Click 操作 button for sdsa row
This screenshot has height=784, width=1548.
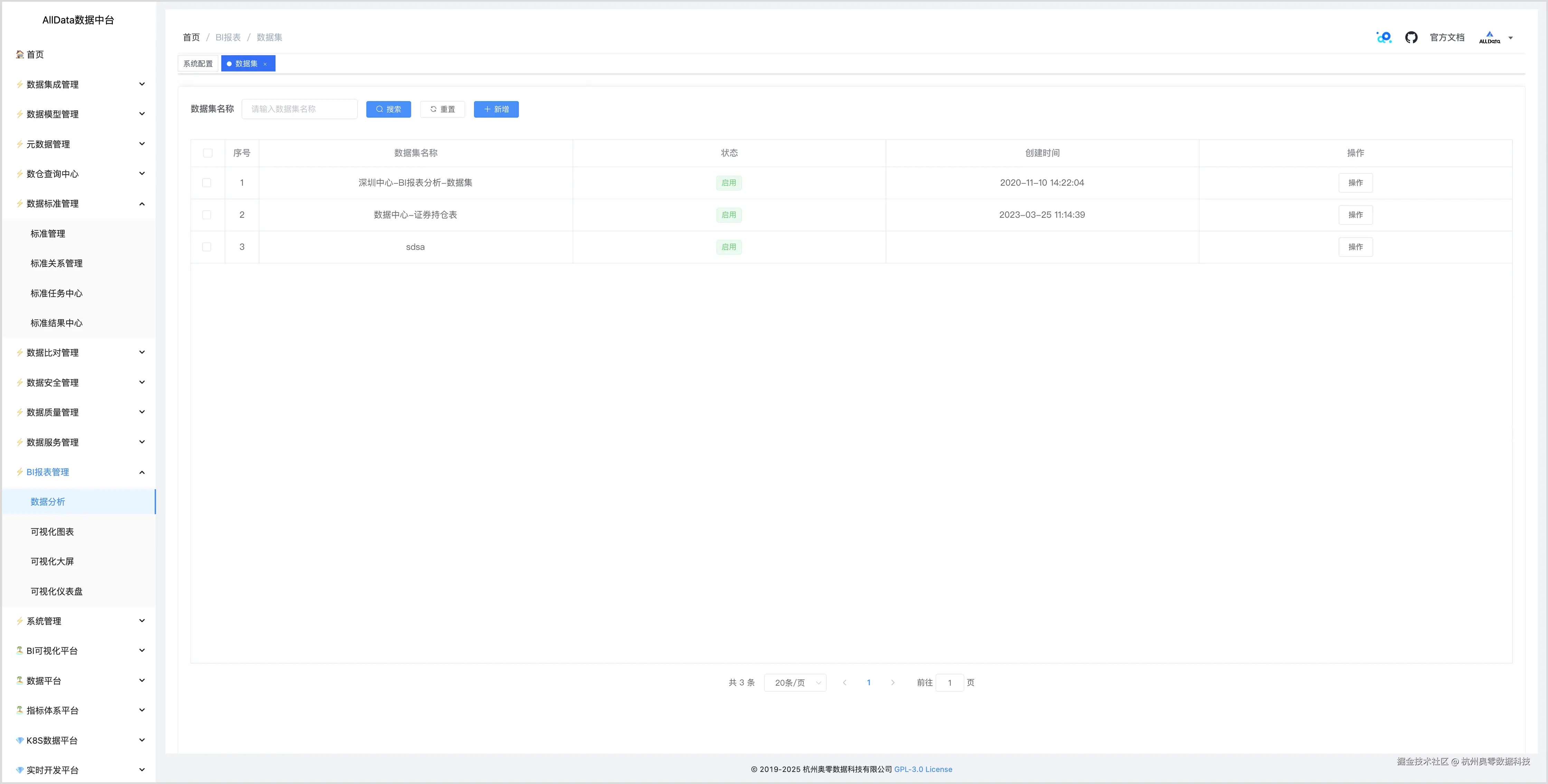point(1355,247)
